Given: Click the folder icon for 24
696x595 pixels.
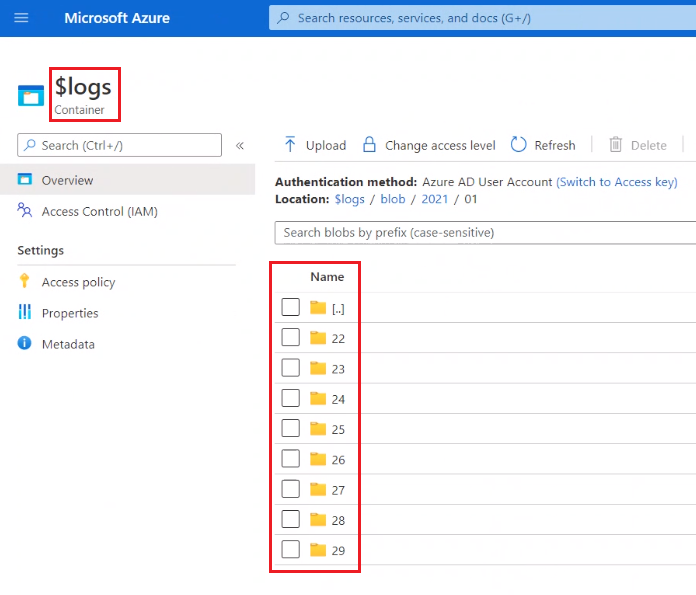Looking at the screenshot, I should tap(318, 398).
